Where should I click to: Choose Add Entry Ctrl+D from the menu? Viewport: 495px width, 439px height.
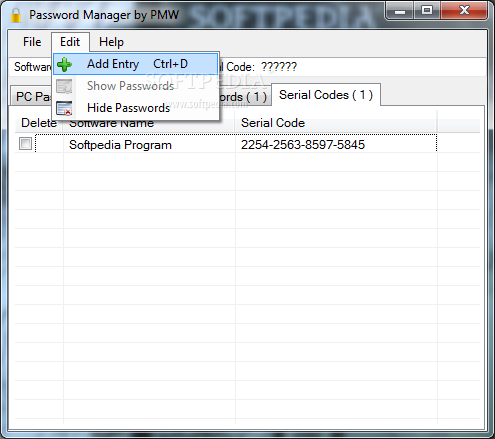[136, 64]
